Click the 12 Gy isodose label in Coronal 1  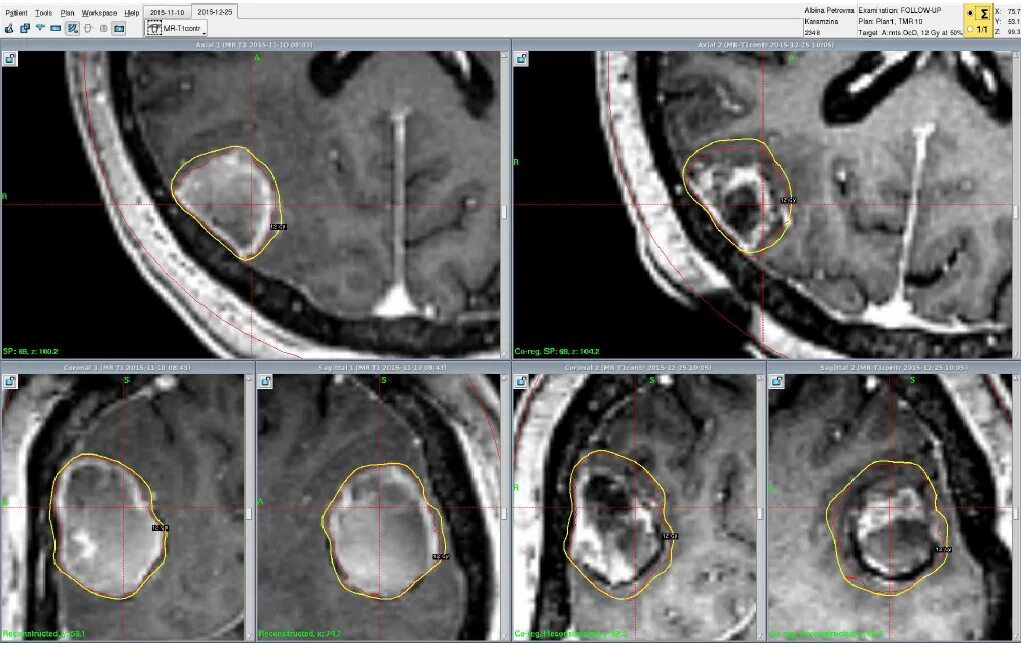click(160, 528)
